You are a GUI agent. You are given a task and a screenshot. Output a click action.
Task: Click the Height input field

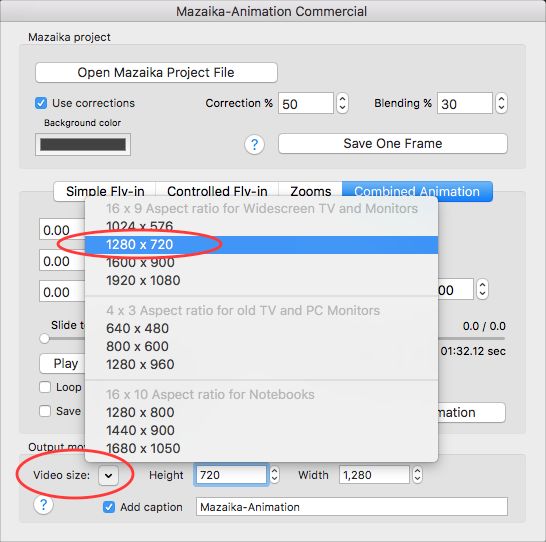pyautogui.click(x=231, y=475)
